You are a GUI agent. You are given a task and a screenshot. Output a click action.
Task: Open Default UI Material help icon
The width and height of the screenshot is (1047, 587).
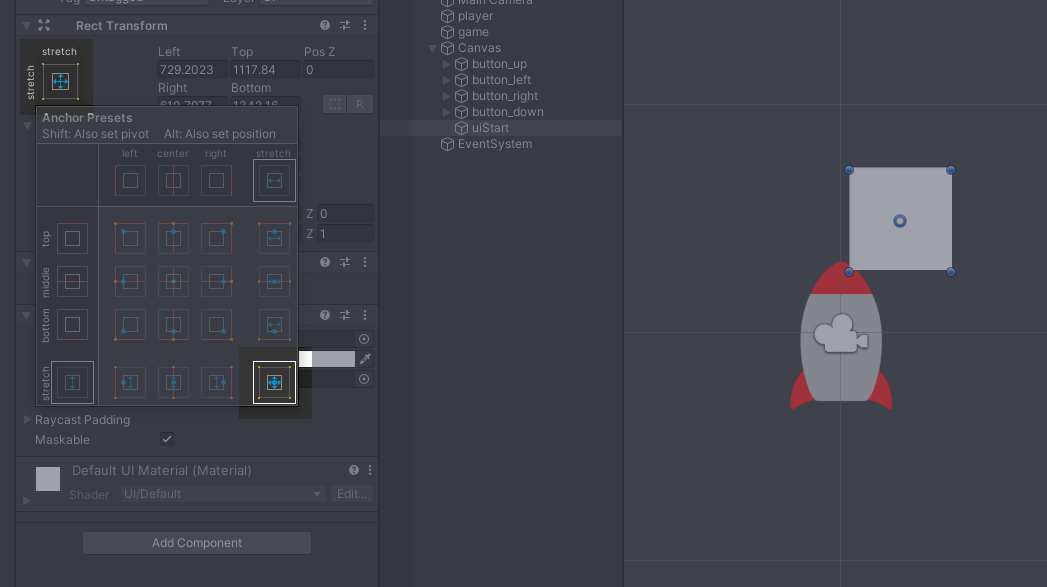coord(354,470)
